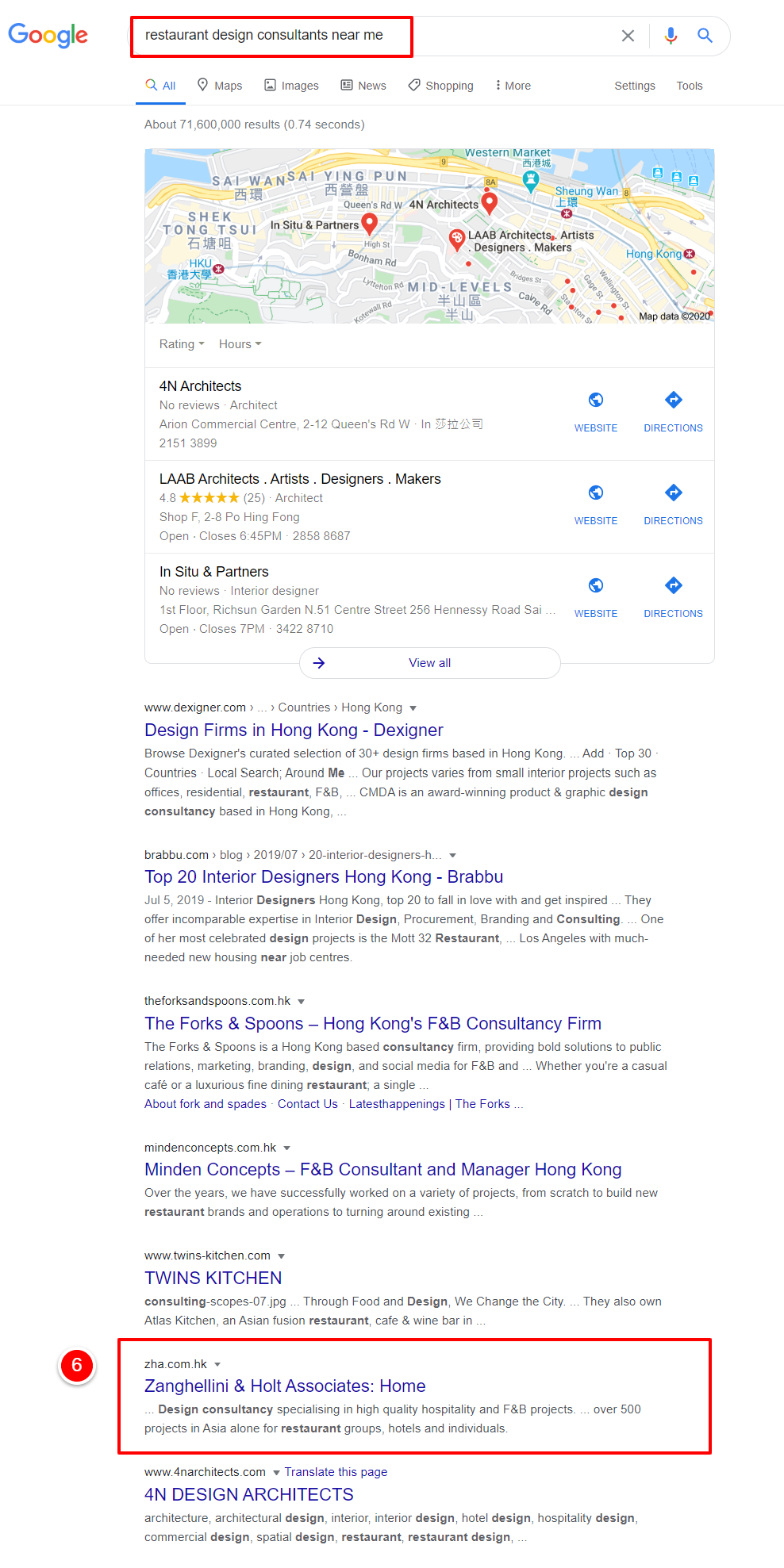Expand brabbu.com result options arrow
Screen dimensions: 784x1568
pyautogui.click(x=452, y=856)
